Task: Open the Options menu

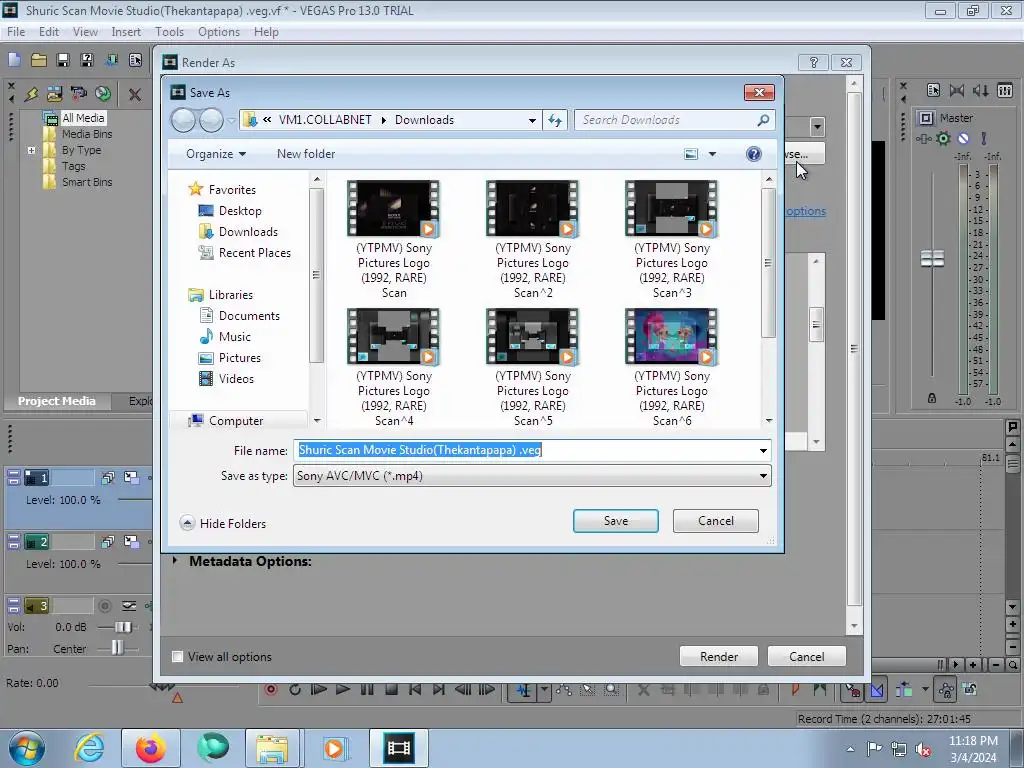Action: pyautogui.click(x=219, y=32)
